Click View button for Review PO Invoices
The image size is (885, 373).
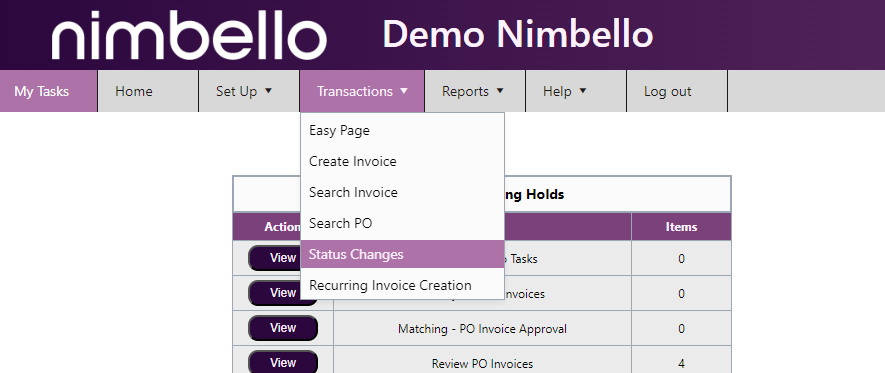click(283, 362)
